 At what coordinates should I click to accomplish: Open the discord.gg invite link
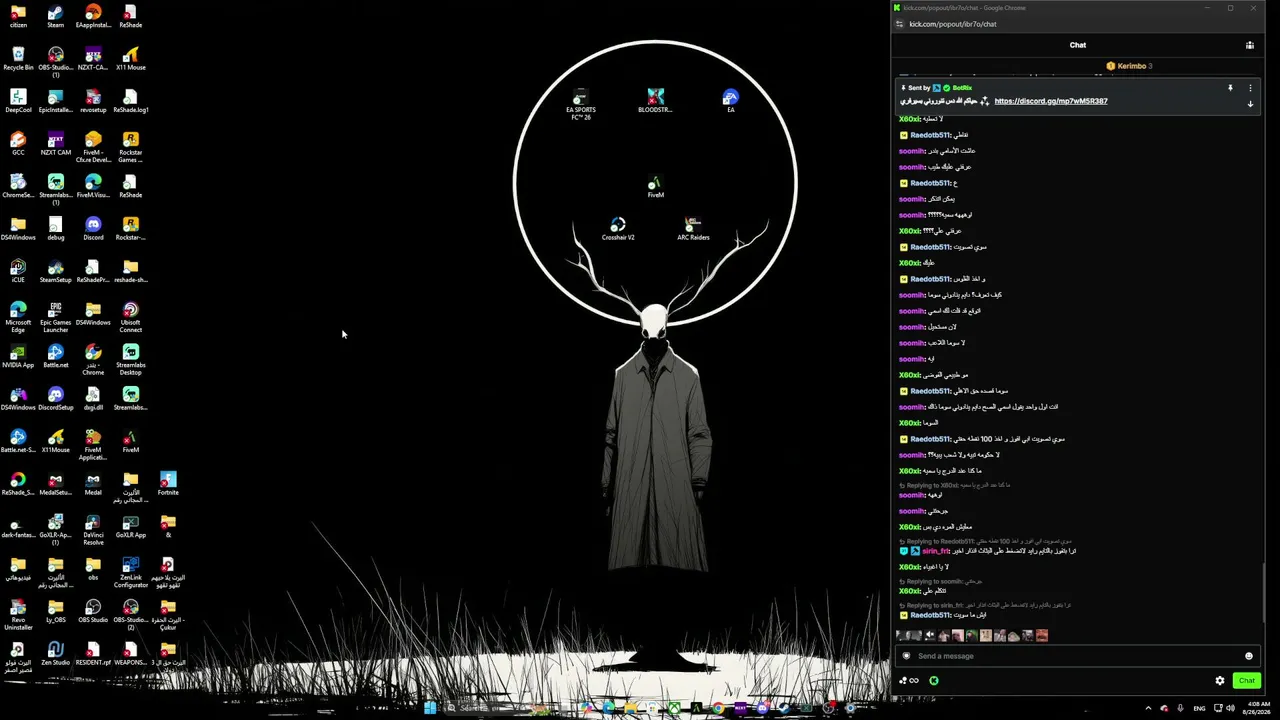tap(1051, 101)
